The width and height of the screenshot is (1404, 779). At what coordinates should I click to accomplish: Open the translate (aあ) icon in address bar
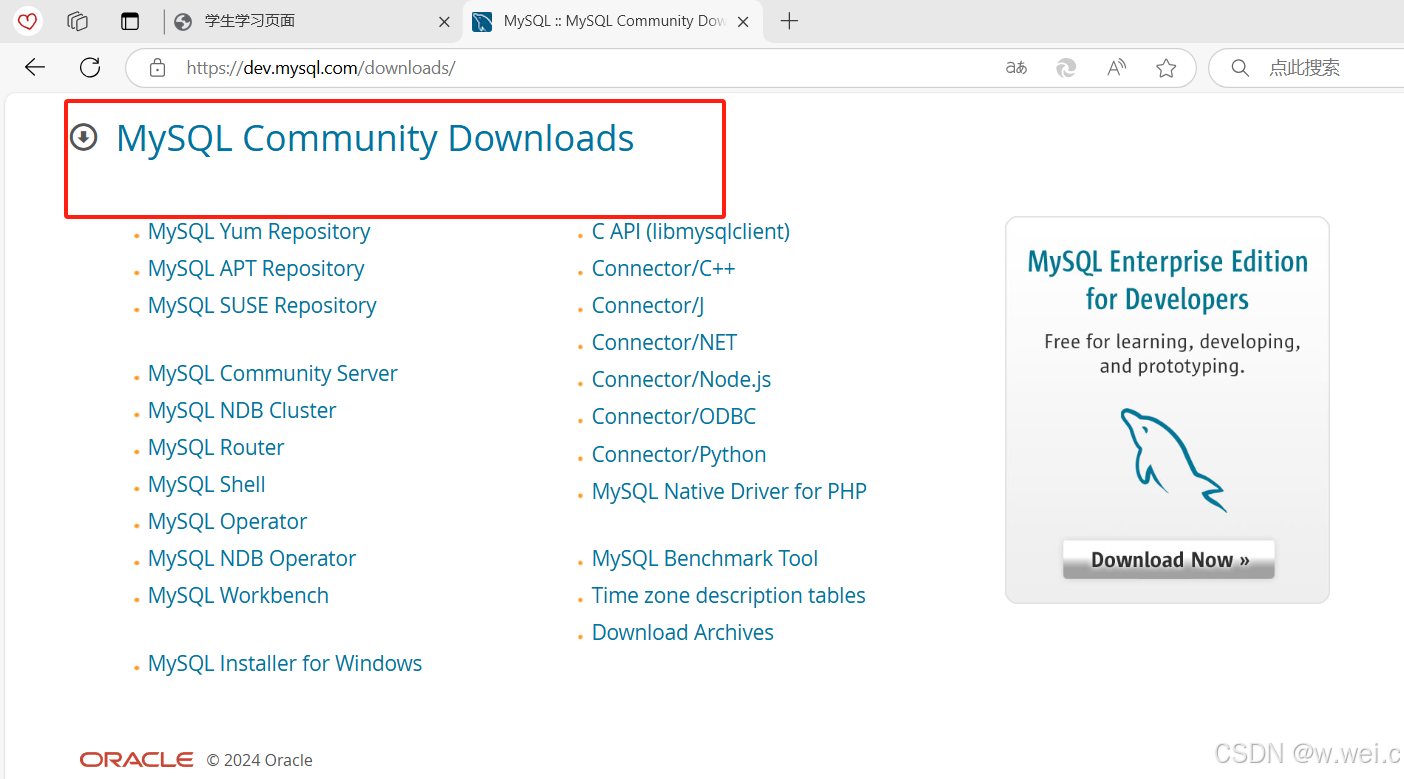coord(1016,67)
